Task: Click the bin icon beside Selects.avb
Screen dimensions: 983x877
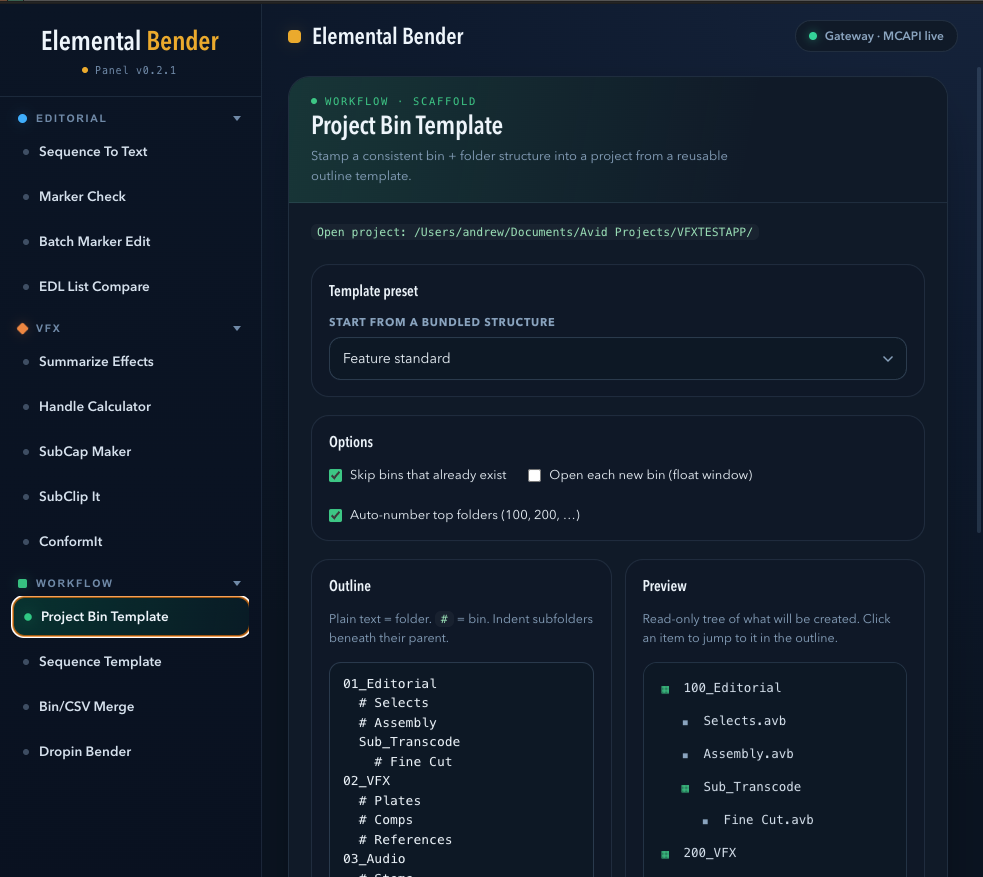Action: click(685, 723)
